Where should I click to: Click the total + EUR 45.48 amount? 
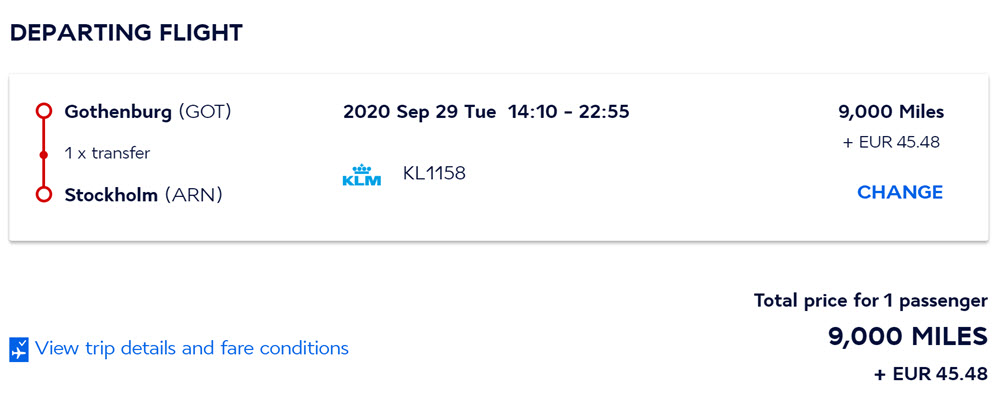[931, 374]
